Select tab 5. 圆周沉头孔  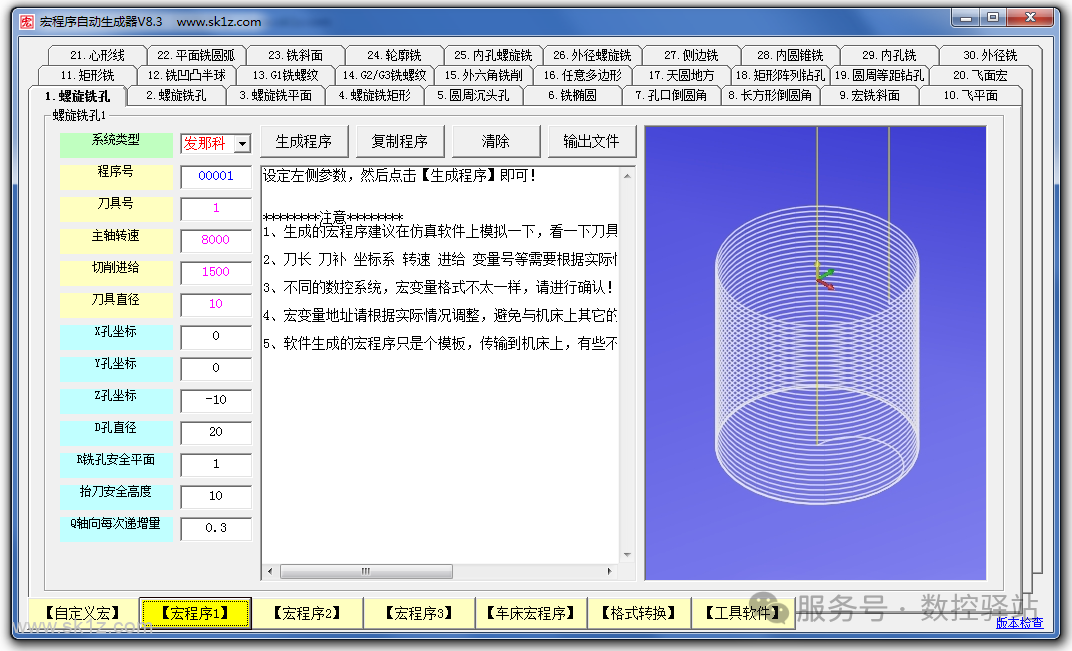click(474, 96)
